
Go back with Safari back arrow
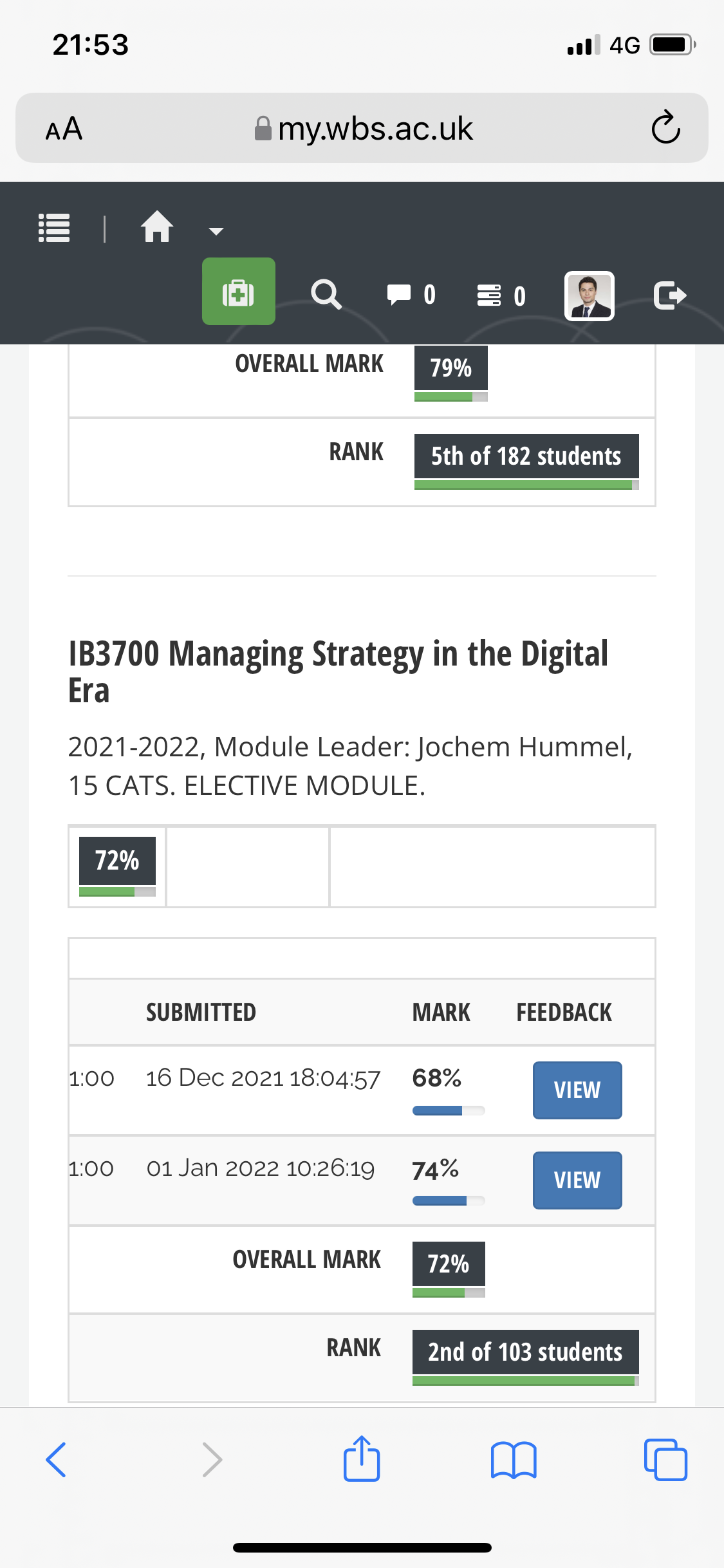click(56, 1460)
